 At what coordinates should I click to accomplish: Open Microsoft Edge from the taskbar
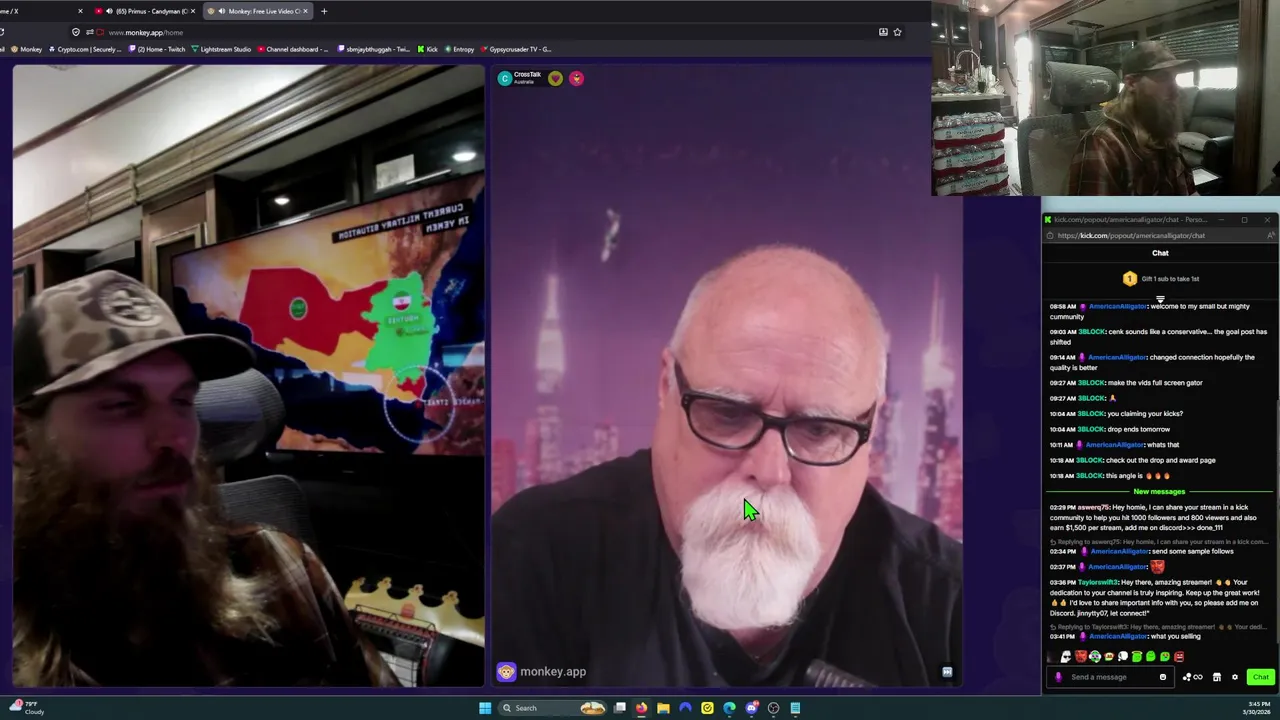coord(729,708)
